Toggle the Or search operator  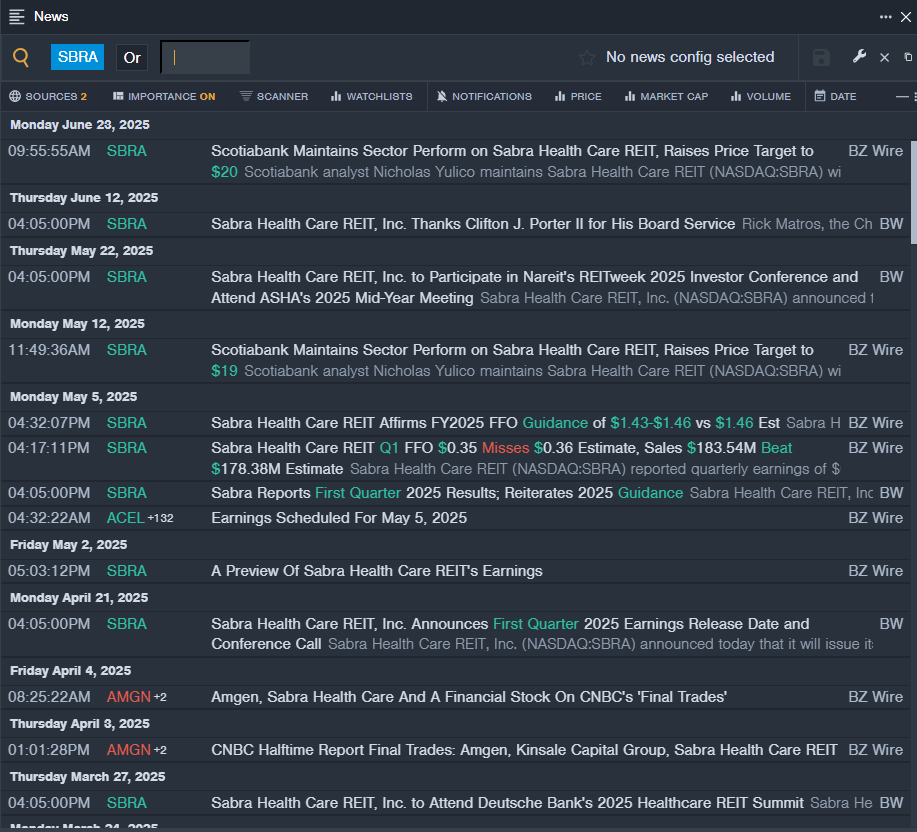point(132,57)
